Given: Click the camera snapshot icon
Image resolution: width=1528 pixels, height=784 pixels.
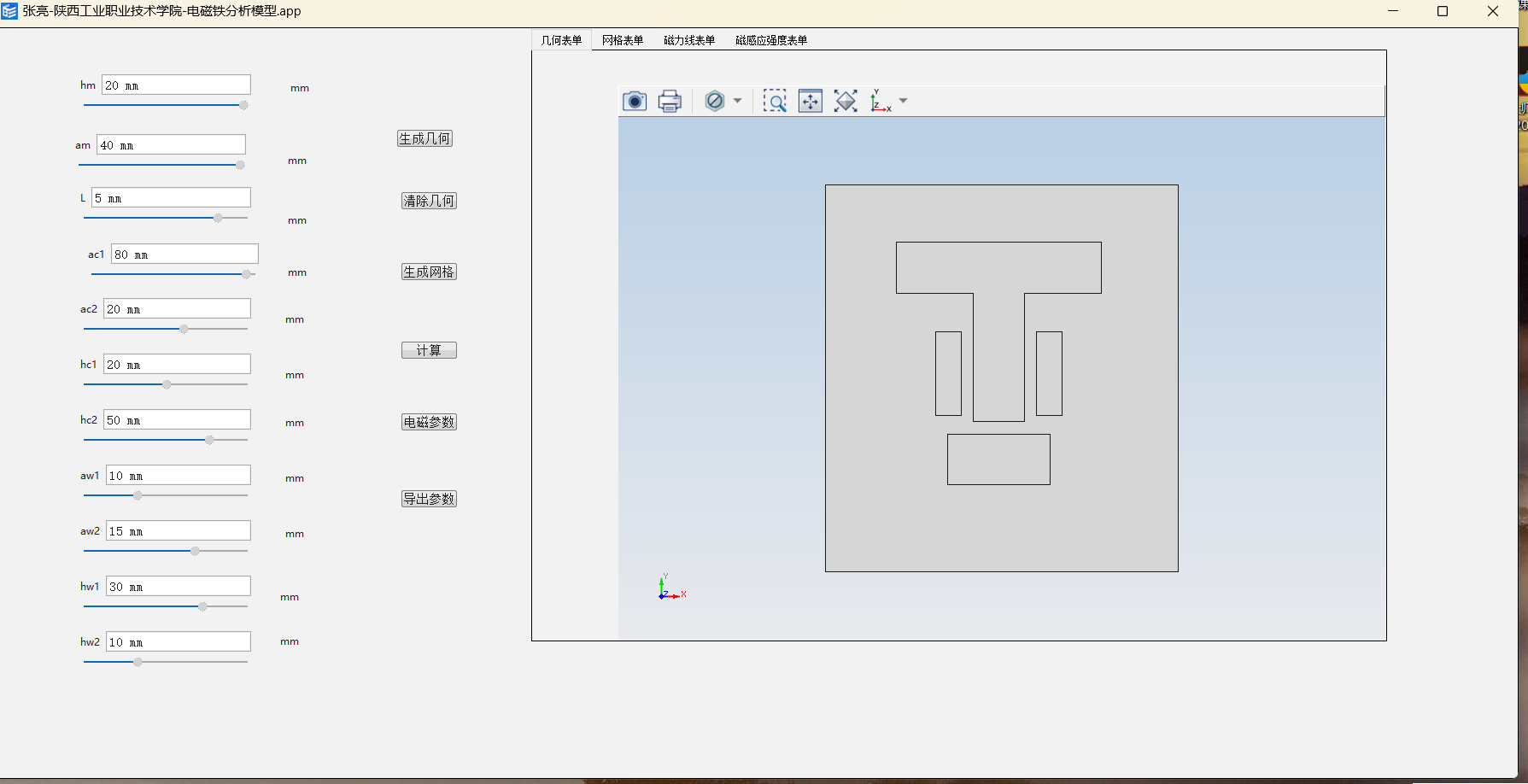Looking at the screenshot, I should 635,102.
